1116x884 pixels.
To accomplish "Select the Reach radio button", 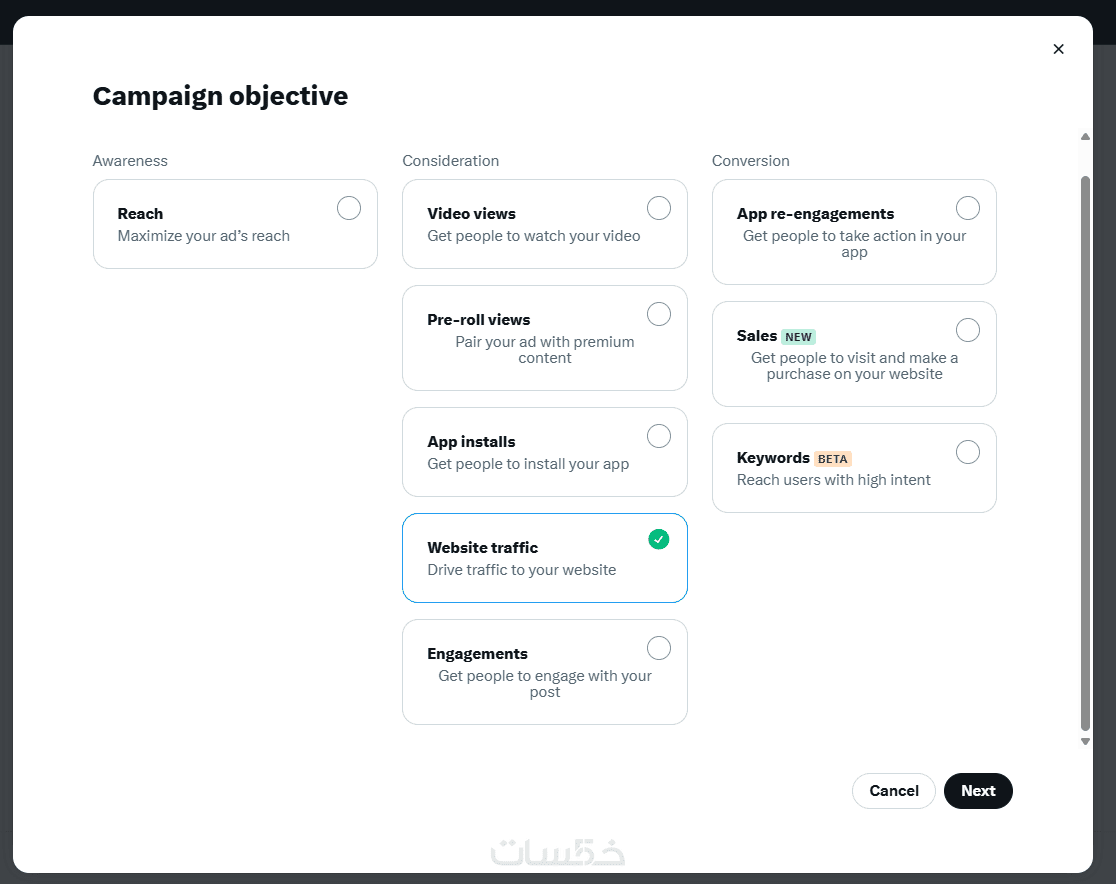I will 349,208.
